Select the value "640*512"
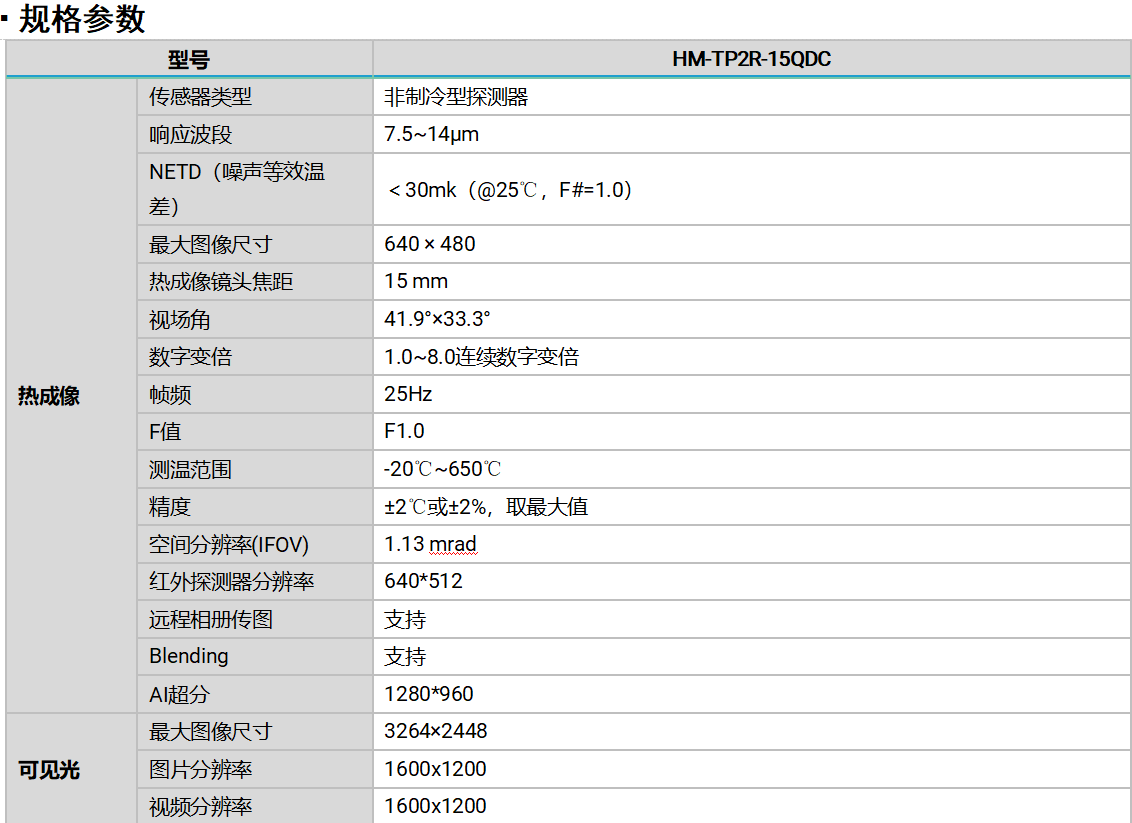Screen dimensions: 1132x823 423,581
